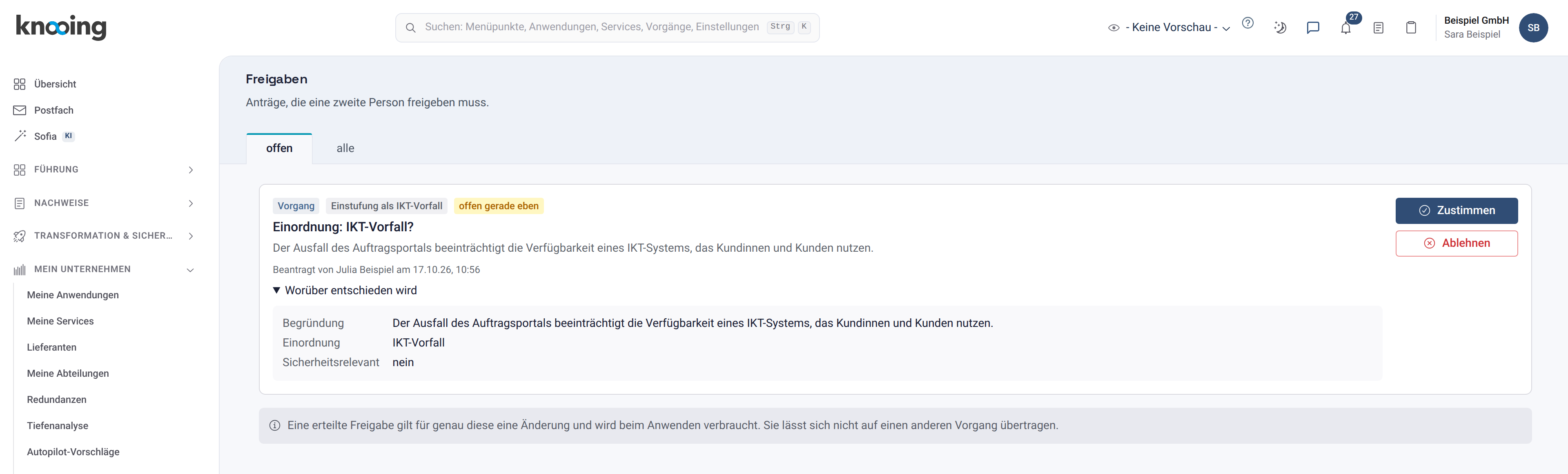1568x474 pixels.
Task: Click the Übersicht grid icon
Action: pyautogui.click(x=20, y=84)
